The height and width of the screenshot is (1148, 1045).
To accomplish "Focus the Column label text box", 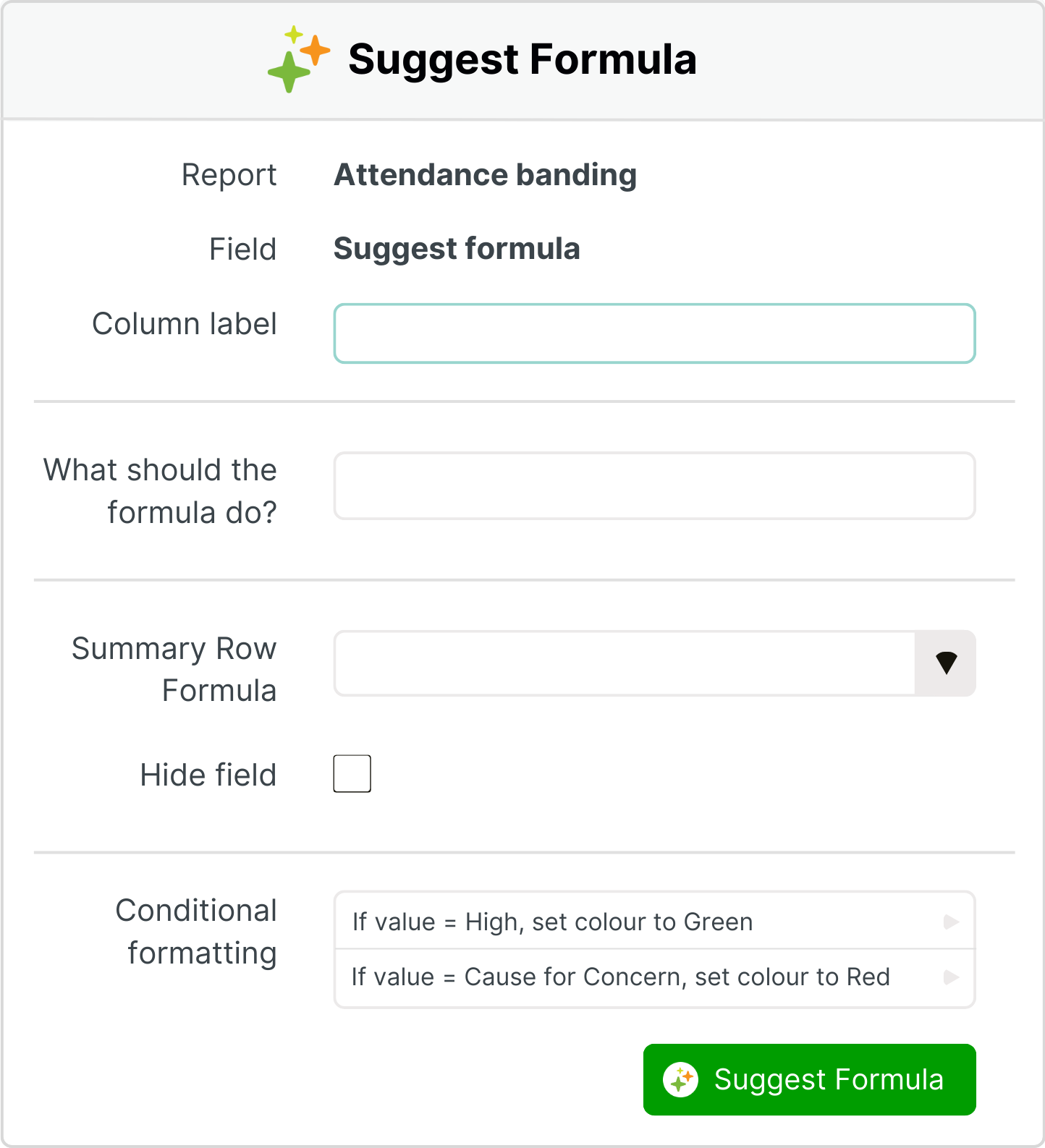I will 654,333.
